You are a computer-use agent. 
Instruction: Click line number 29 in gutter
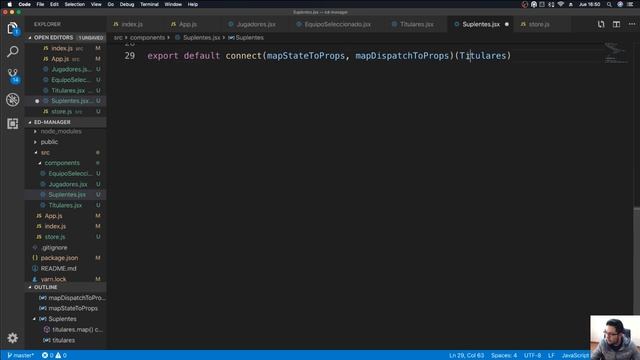point(130,56)
